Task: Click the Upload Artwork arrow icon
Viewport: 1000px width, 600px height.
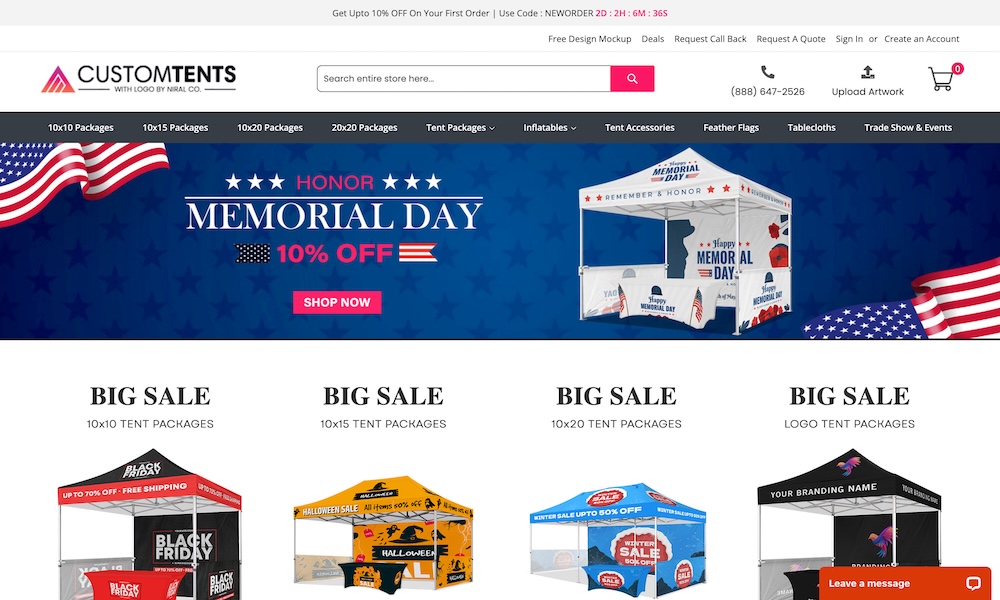Action: tap(867, 72)
